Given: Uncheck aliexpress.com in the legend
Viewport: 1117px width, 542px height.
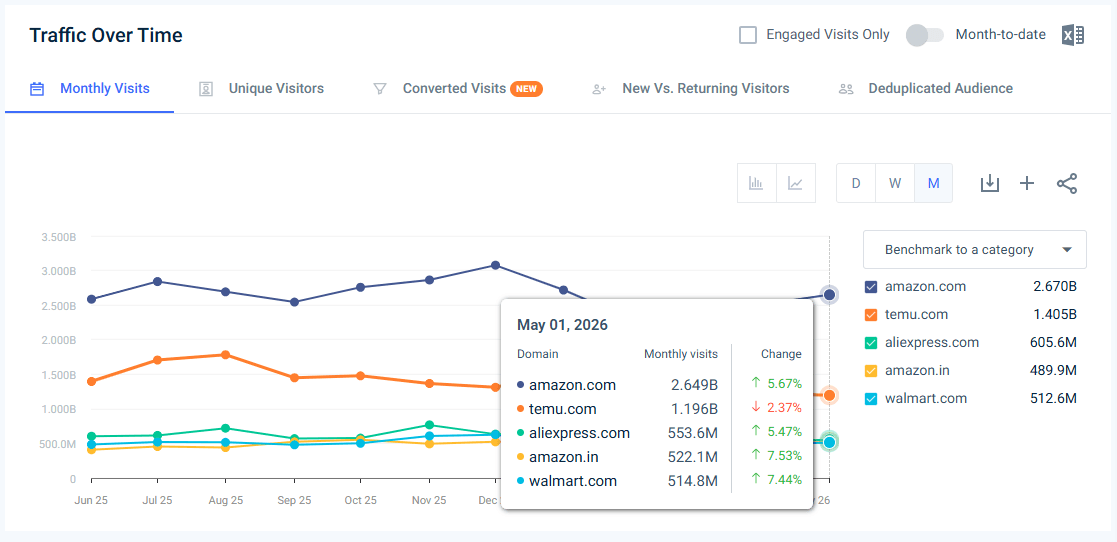Looking at the screenshot, I should pos(871,343).
